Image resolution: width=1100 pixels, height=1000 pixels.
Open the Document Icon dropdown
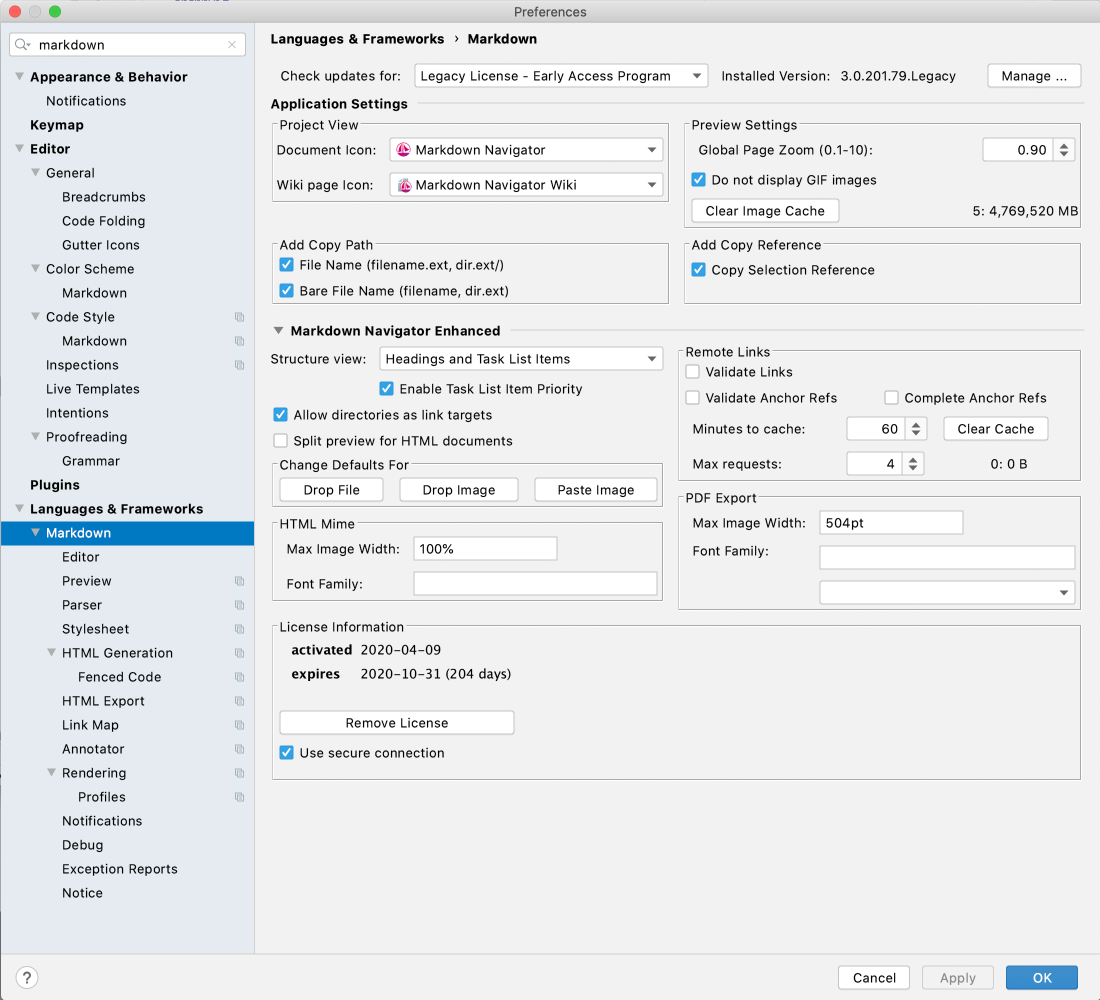[526, 149]
